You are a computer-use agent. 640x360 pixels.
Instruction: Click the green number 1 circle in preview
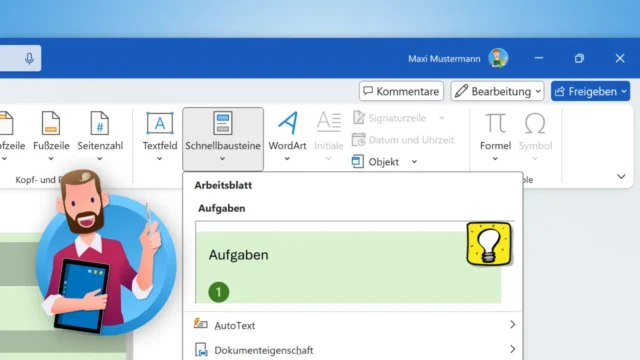pyautogui.click(x=219, y=292)
